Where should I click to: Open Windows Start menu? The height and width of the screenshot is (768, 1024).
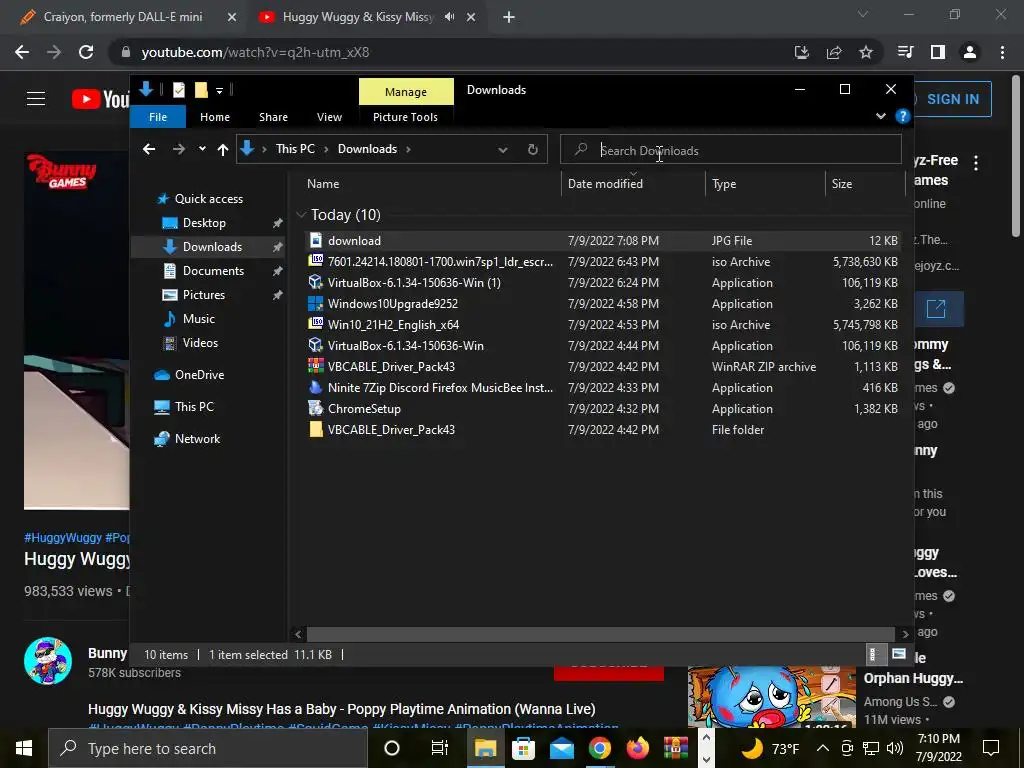24,748
